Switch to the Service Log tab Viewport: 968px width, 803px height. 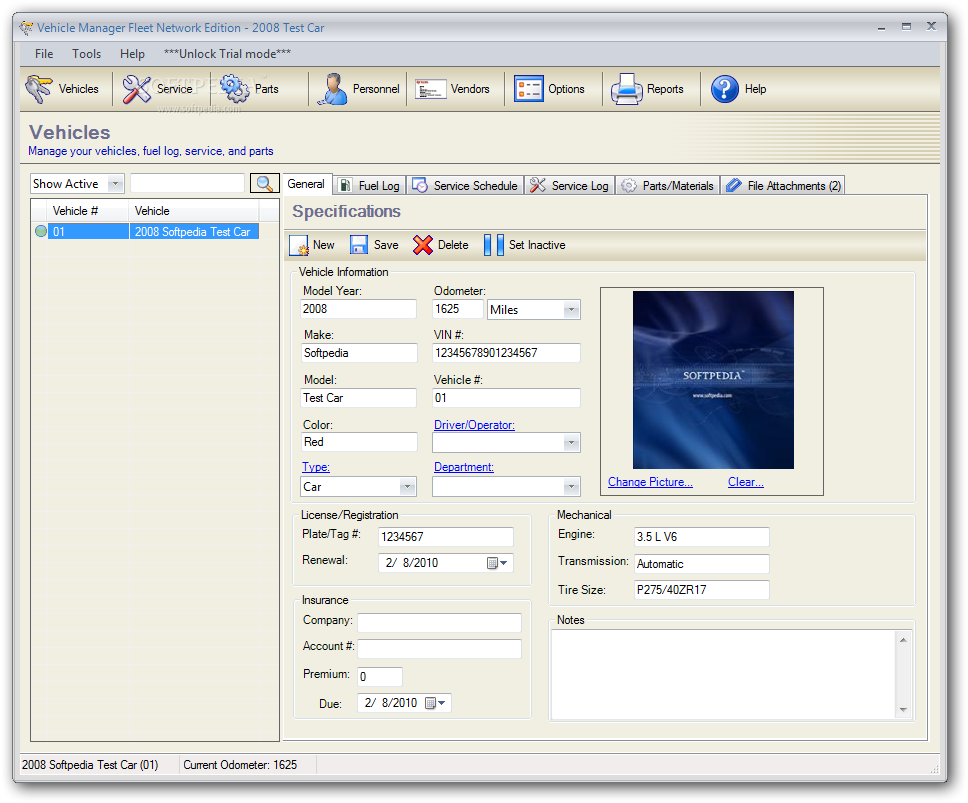[570, 186]
